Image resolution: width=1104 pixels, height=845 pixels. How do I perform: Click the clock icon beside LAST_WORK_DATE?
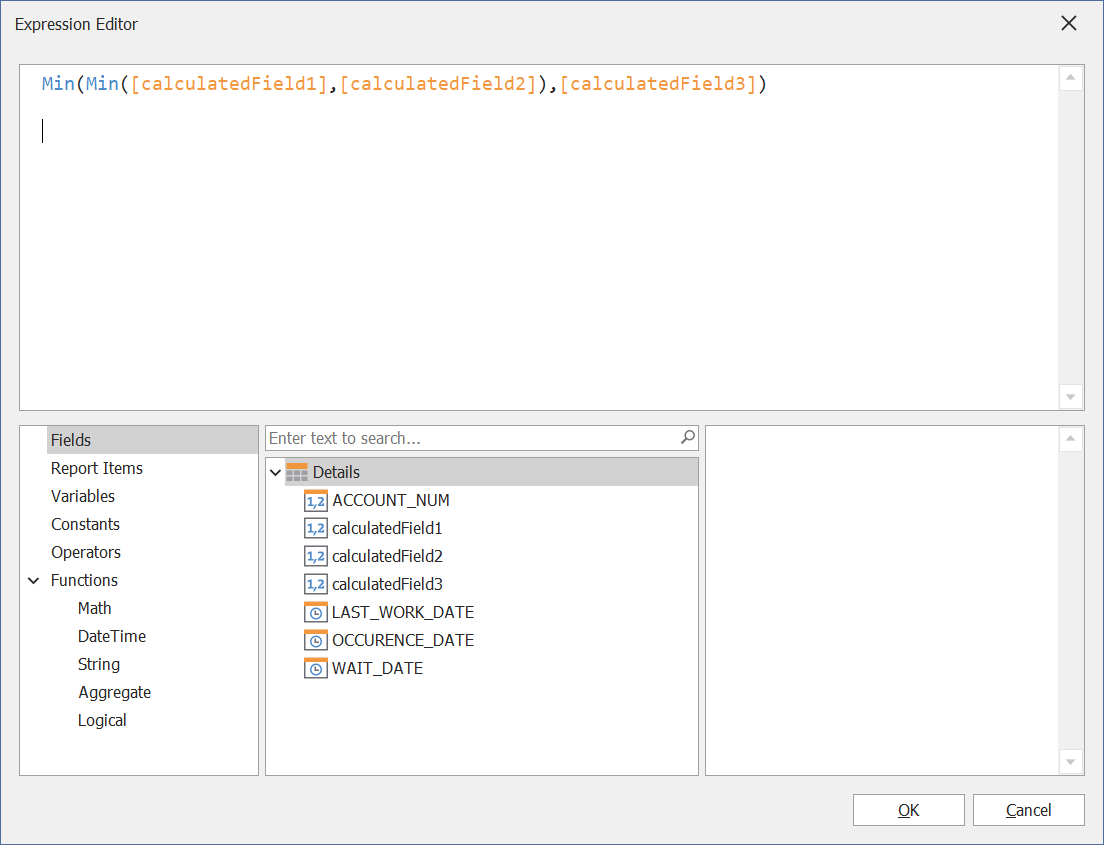tap(315, 612)
